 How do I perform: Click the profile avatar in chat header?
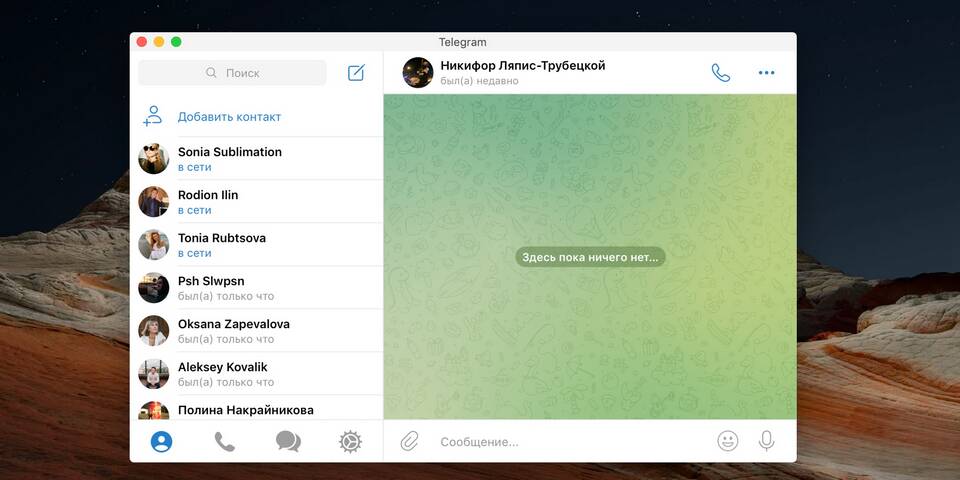click(x=418, y=73)
